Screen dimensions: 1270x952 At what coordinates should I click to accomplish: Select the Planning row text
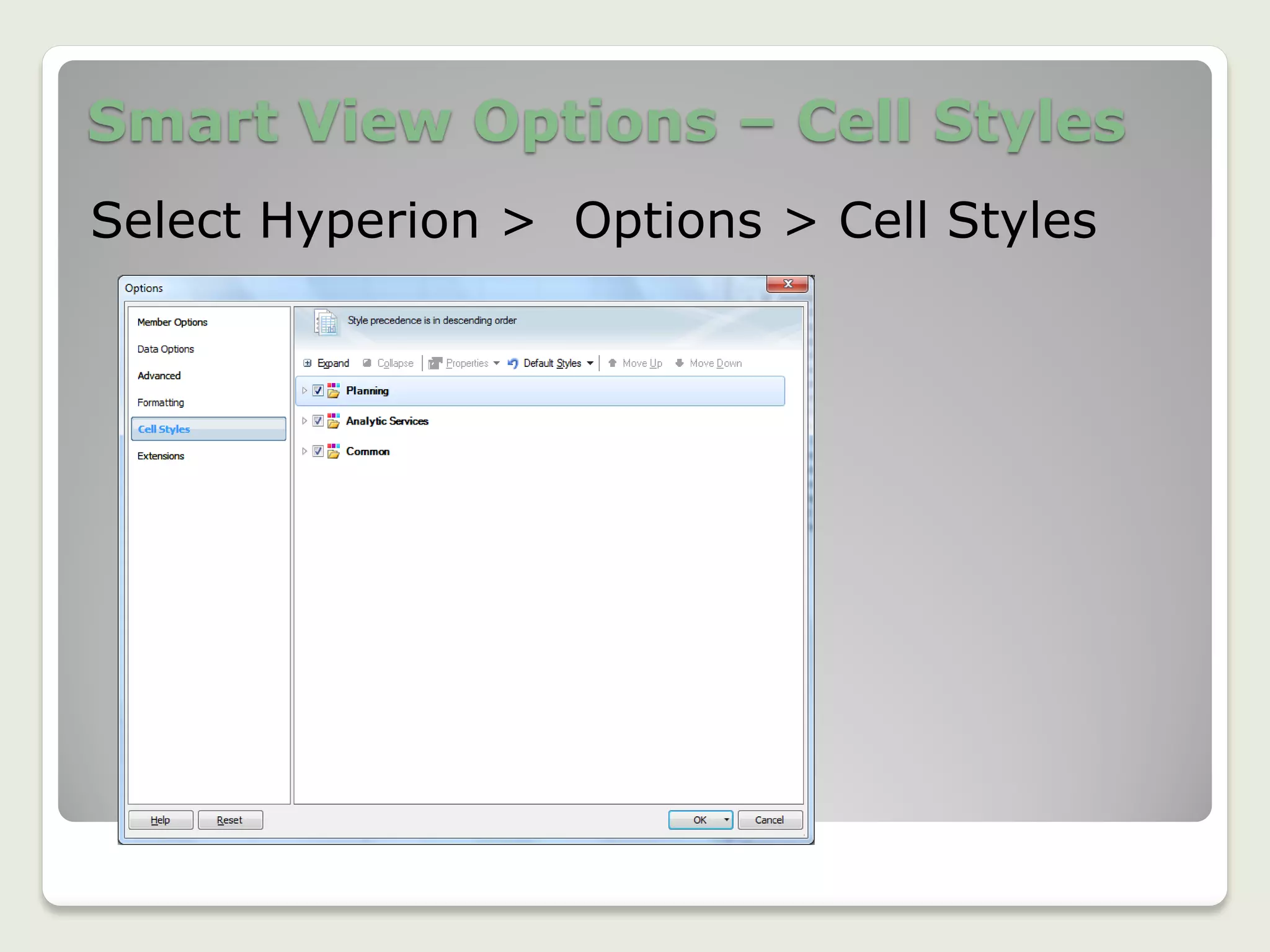[367, 390]
